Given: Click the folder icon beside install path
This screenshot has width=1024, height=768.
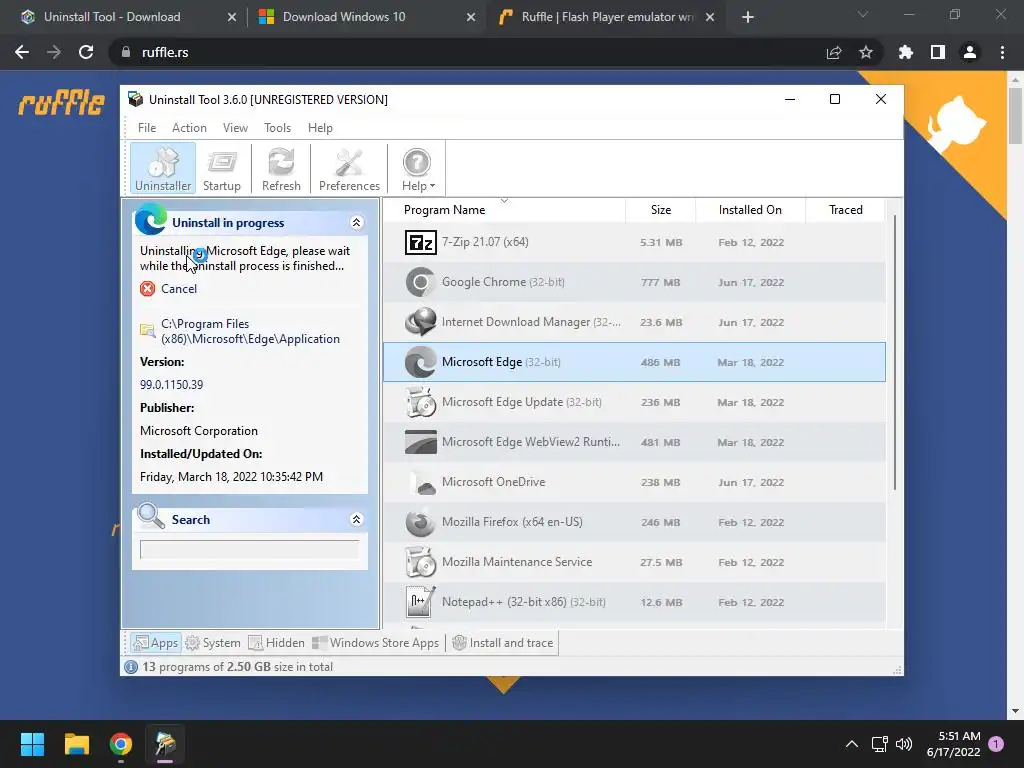Looking at the screenshot, I should (x=148, y=330).
